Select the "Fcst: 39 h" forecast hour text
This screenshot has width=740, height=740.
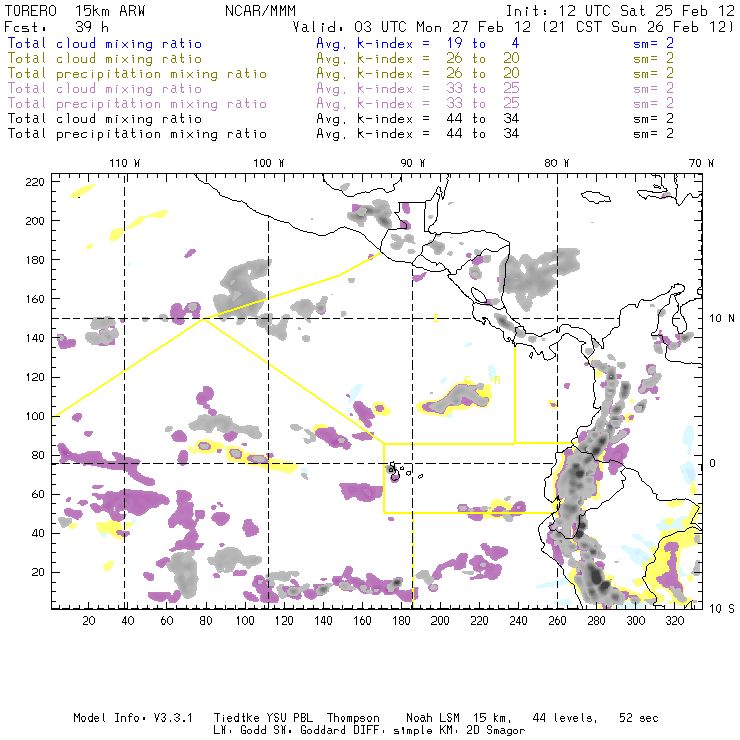(56, 26)
